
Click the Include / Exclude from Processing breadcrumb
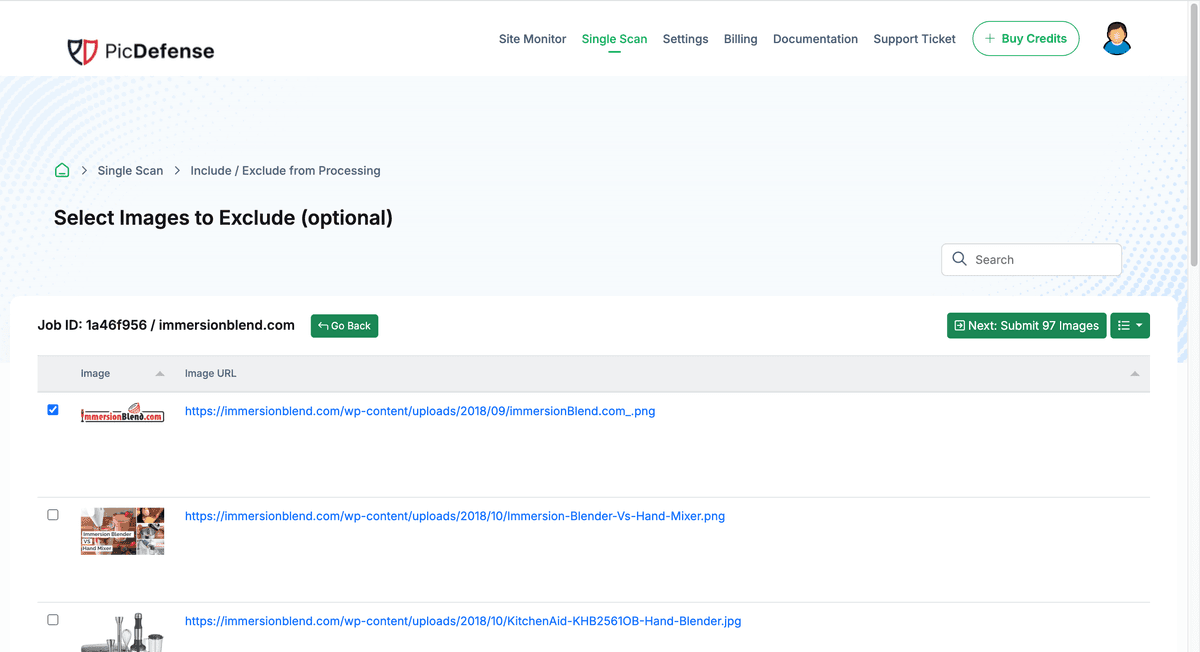click(x=285, y=170)
